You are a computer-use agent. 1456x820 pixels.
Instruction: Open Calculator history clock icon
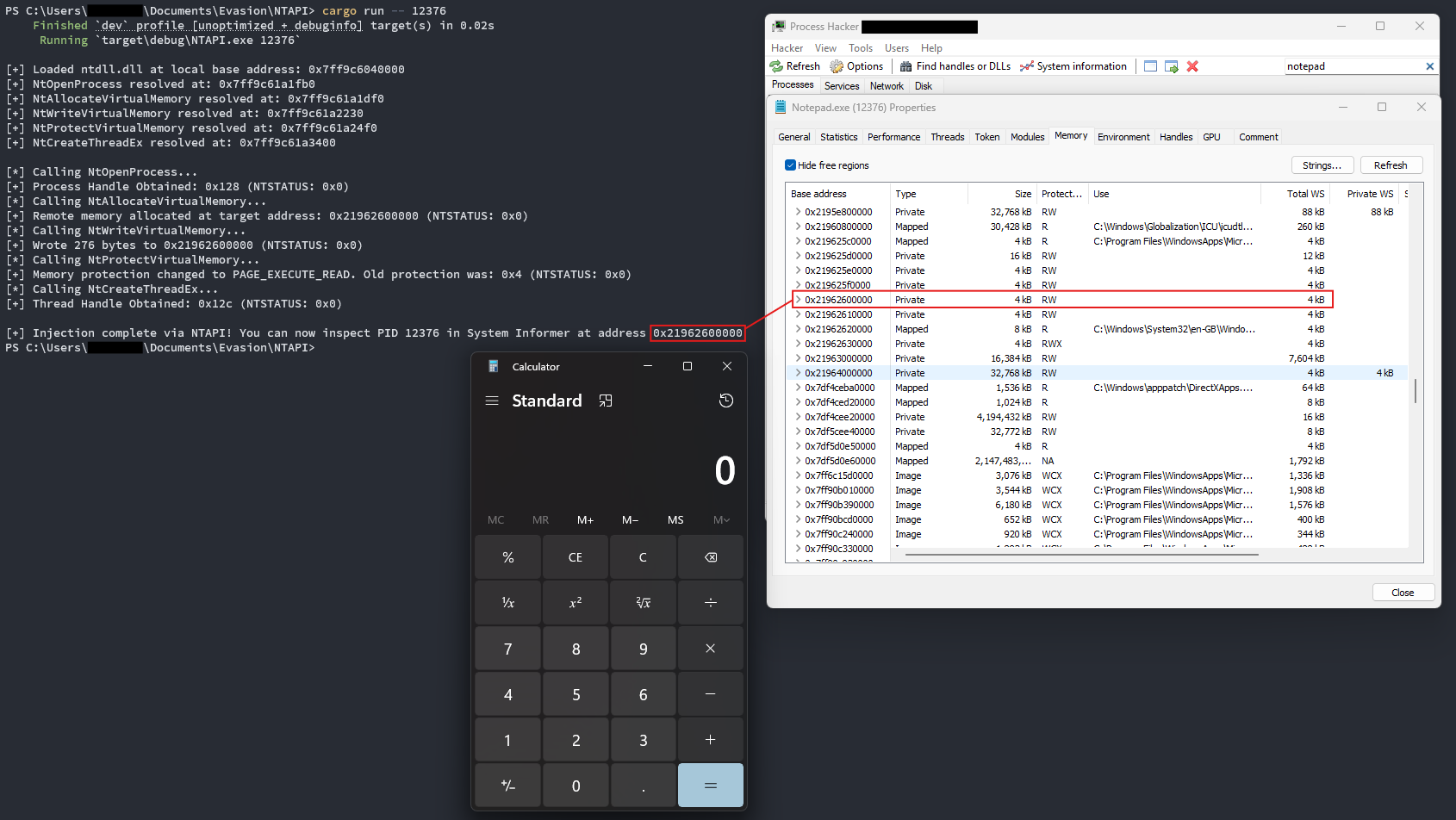(x=726, y=401)
